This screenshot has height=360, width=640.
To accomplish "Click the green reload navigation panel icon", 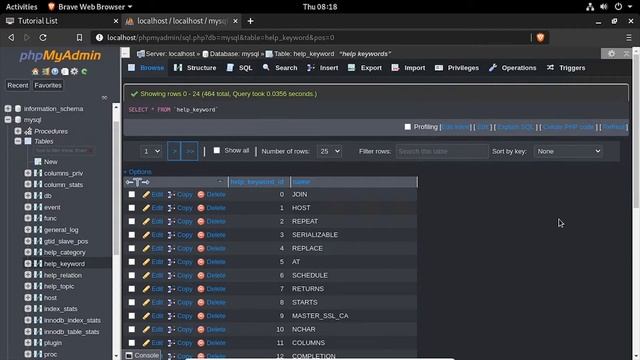I will click(x=84, y=71).
